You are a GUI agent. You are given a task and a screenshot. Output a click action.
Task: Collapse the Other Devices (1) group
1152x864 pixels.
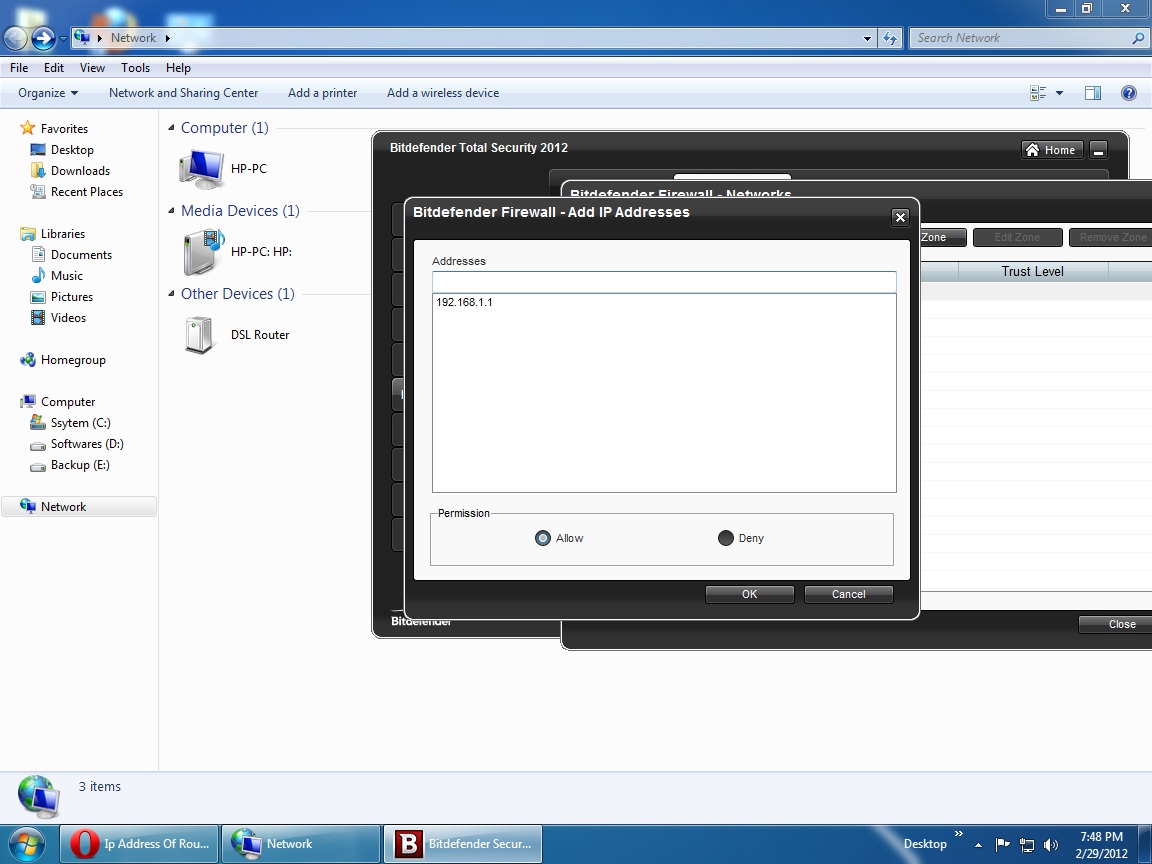click(x=171, y=294)
